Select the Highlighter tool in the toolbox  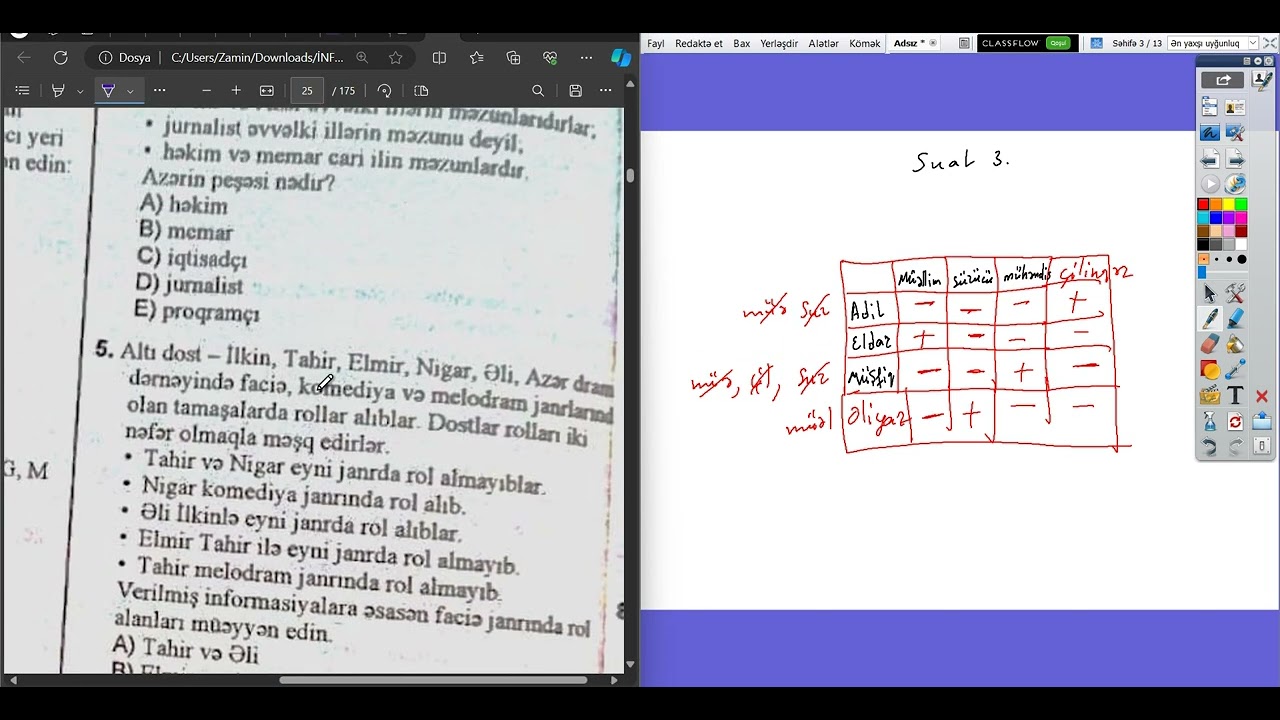(1235, 319)
